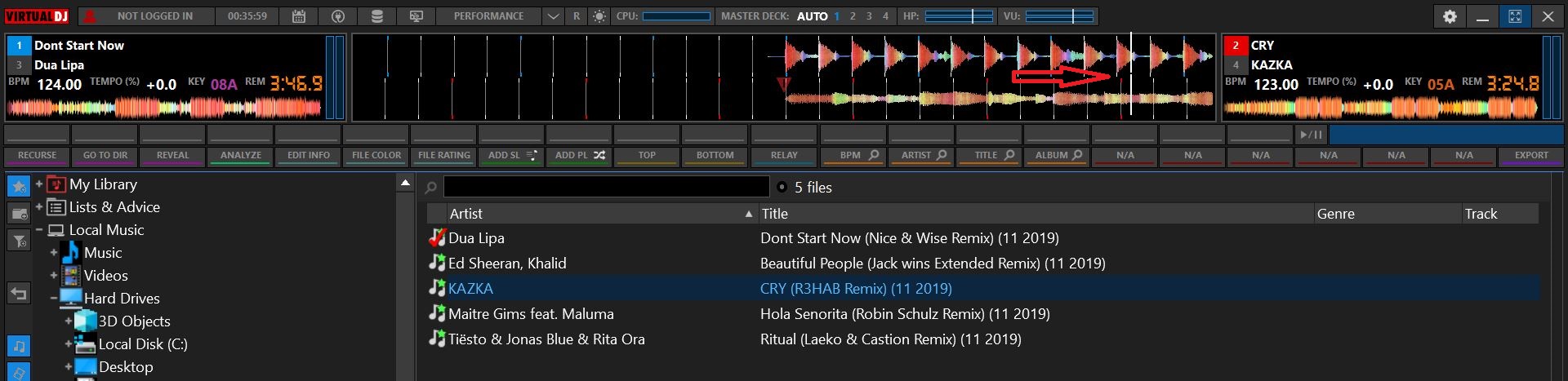
Task: Click the ANALYZE button
Action: pyautogui.click(x=240, y=156)
